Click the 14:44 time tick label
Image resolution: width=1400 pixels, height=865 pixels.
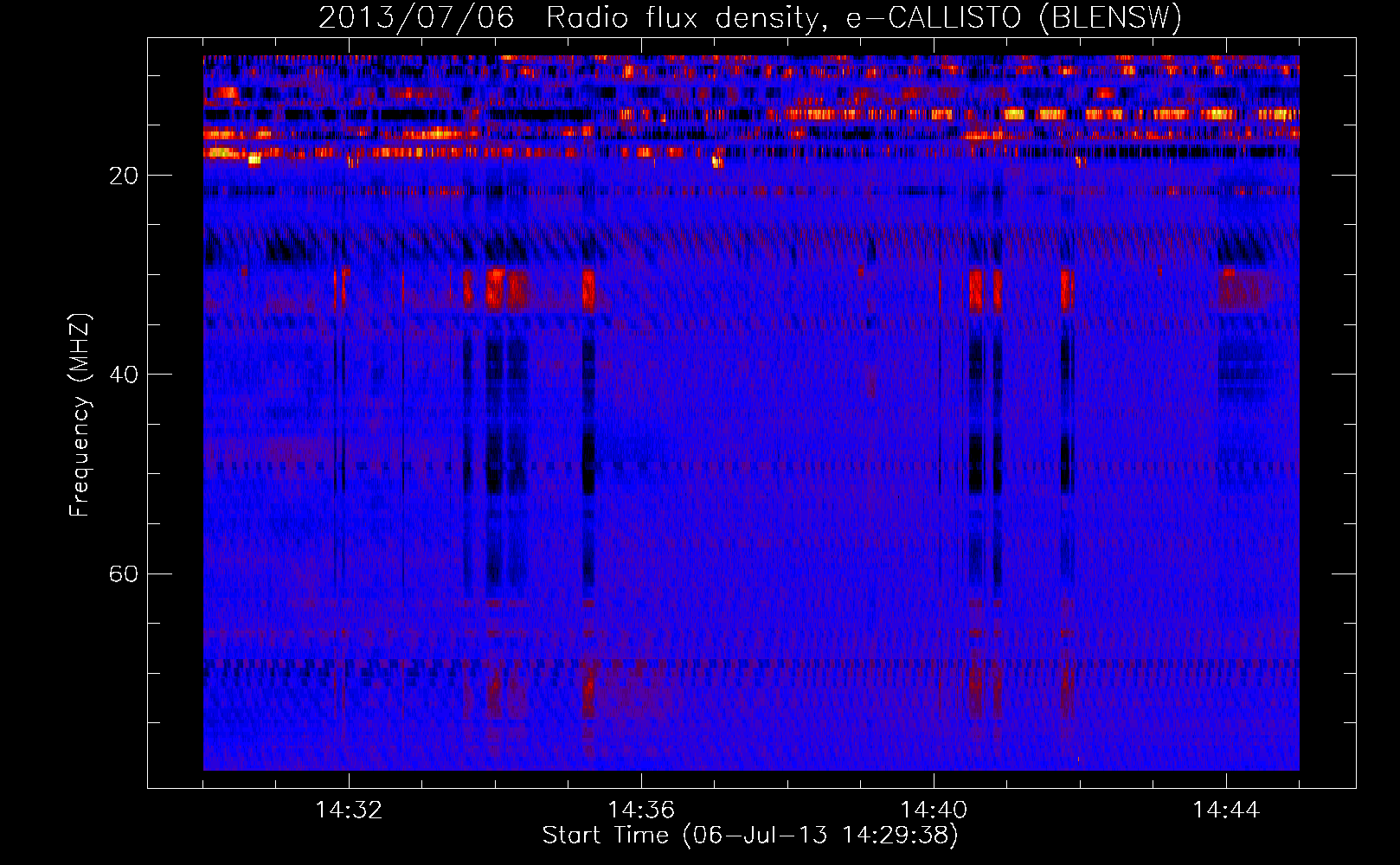pos(1226,810)
